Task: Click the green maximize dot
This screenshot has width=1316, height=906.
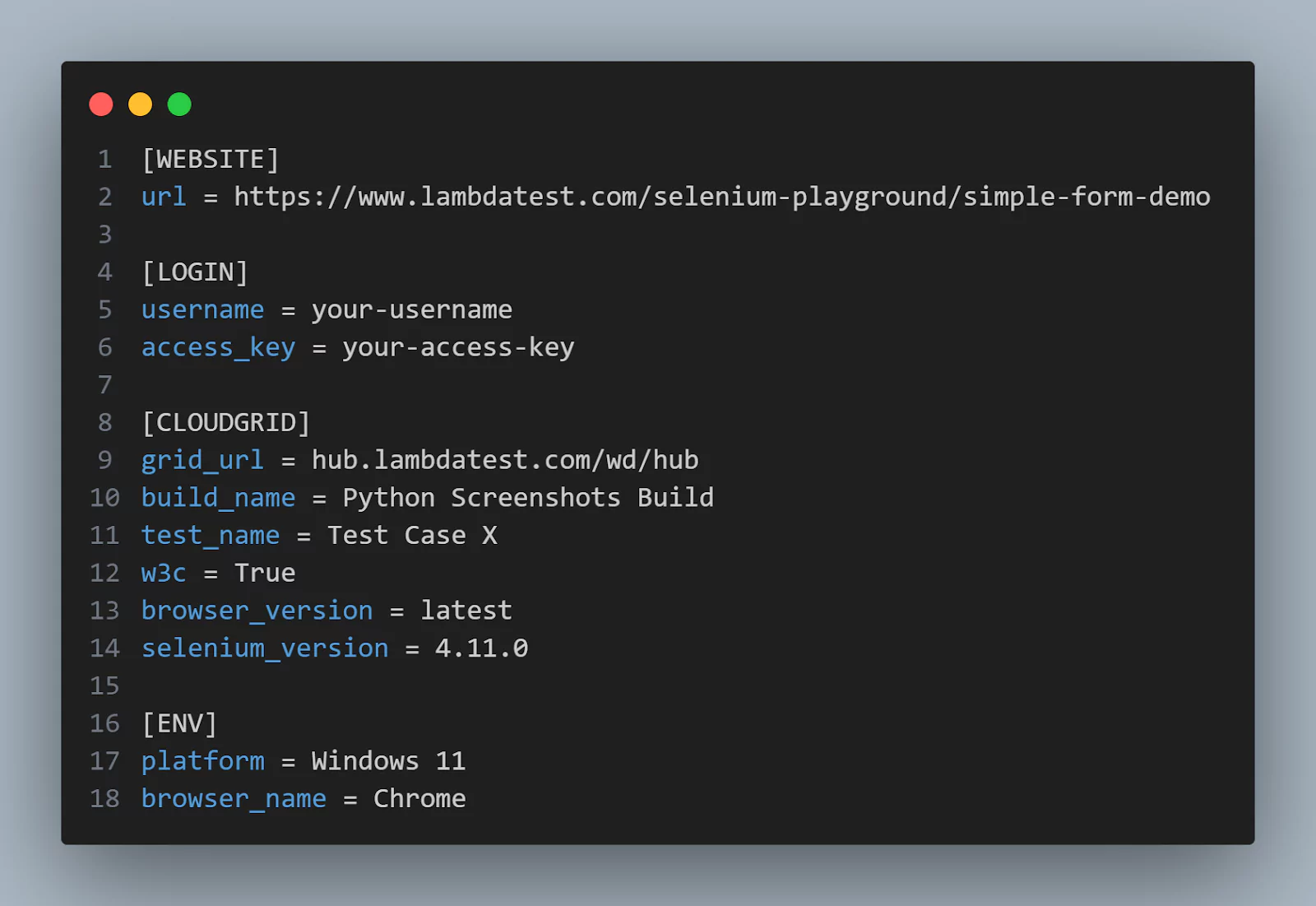Action: pos(179,105)
